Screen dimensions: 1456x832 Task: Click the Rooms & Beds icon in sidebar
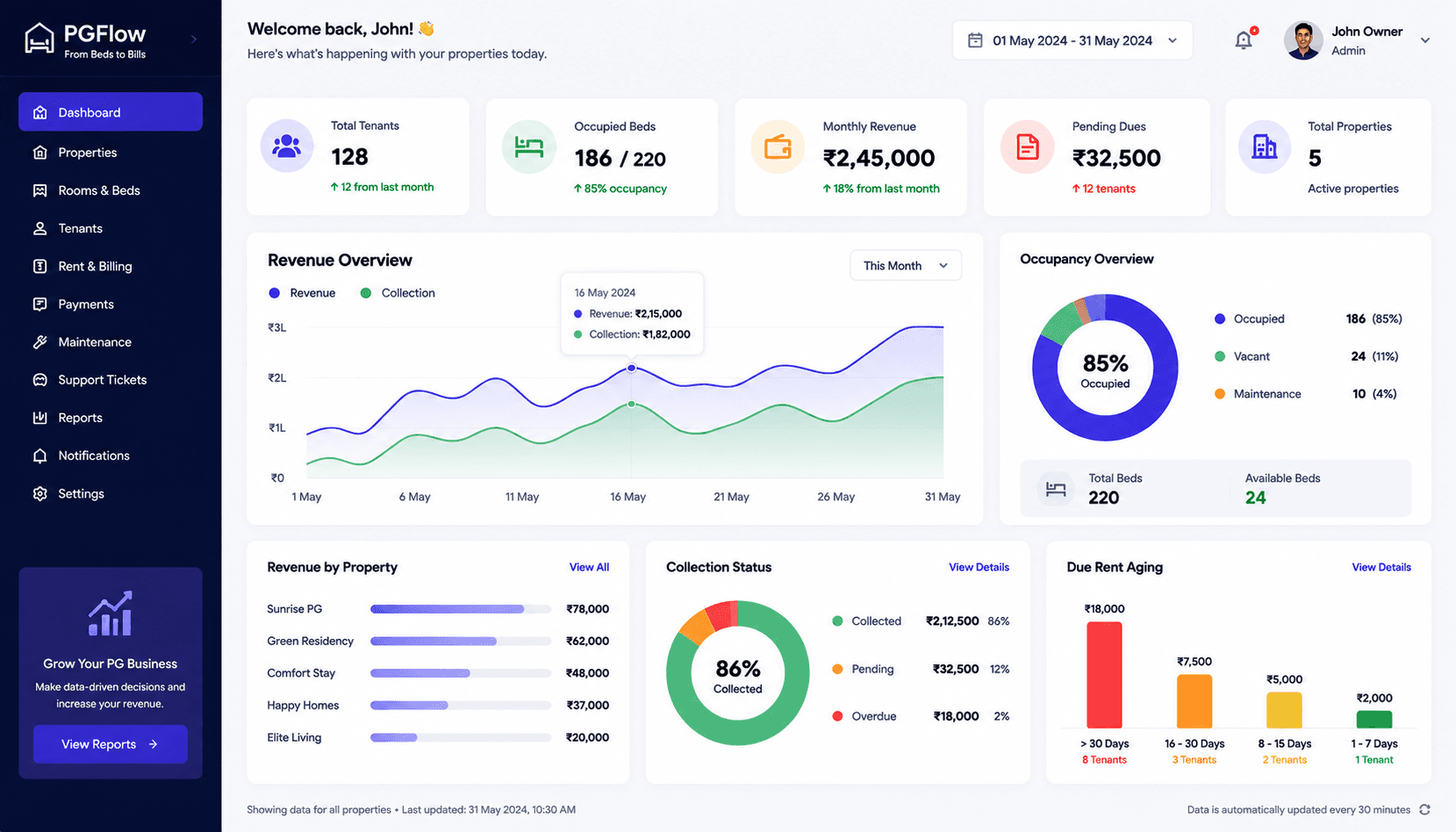pyautogui.click(x=40, y=190)
